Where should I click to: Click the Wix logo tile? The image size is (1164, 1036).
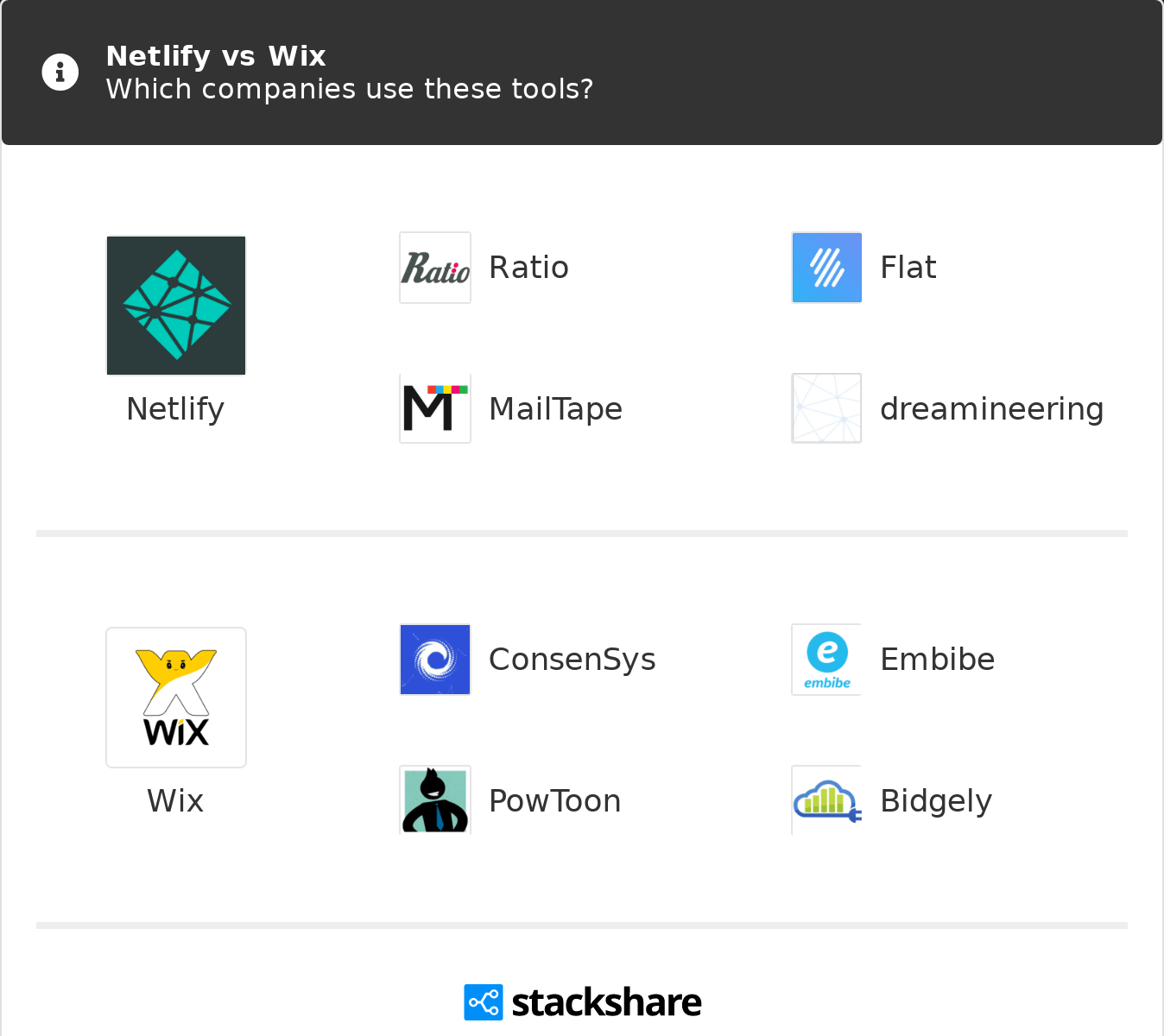176,698
